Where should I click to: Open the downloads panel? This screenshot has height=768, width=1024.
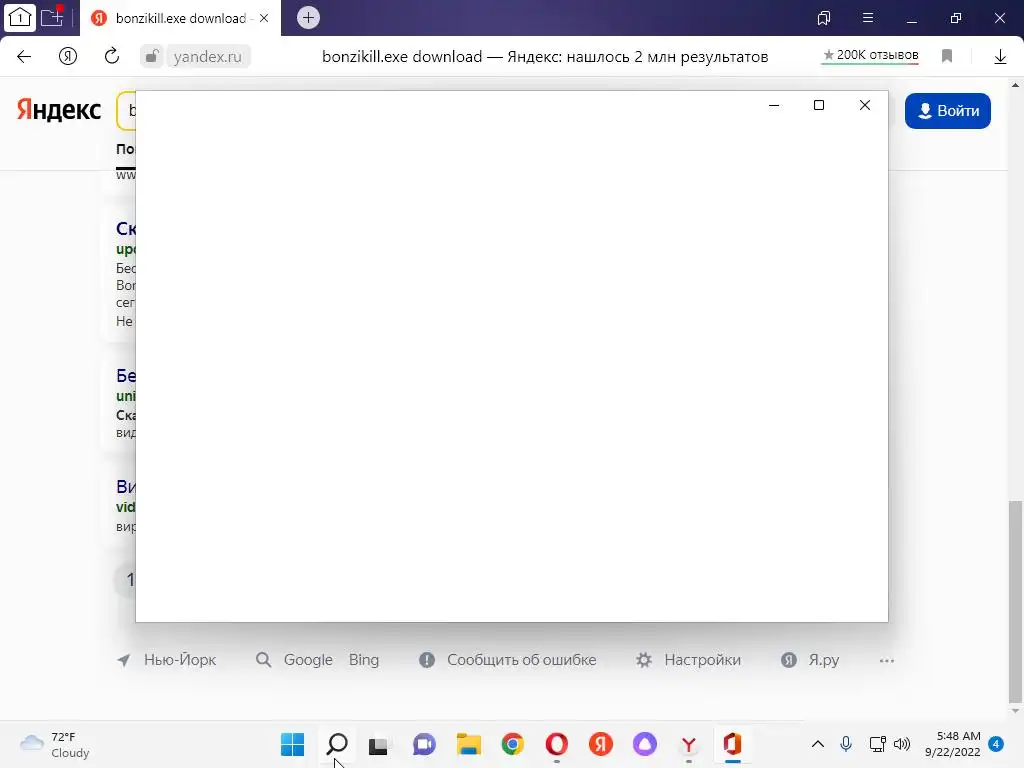pyautogui.click(x=1000, y=57)
